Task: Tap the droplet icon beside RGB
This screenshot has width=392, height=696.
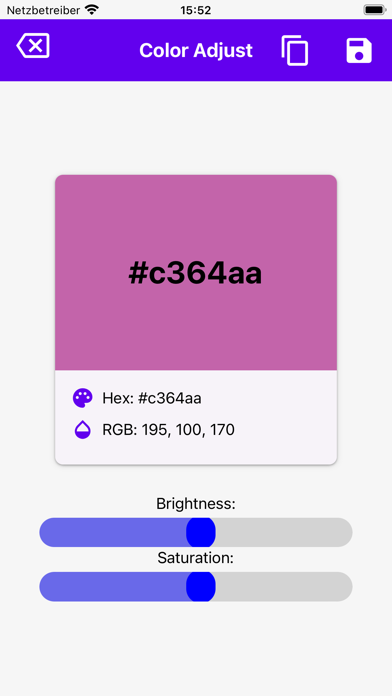Action: 83,430
